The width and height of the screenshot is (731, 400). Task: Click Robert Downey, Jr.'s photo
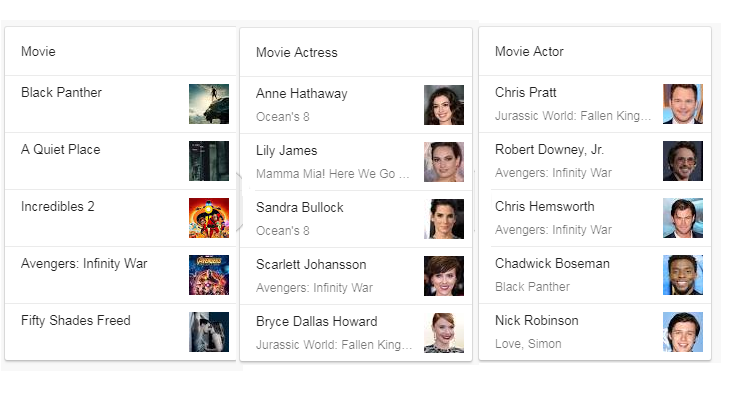coord(683,161)
